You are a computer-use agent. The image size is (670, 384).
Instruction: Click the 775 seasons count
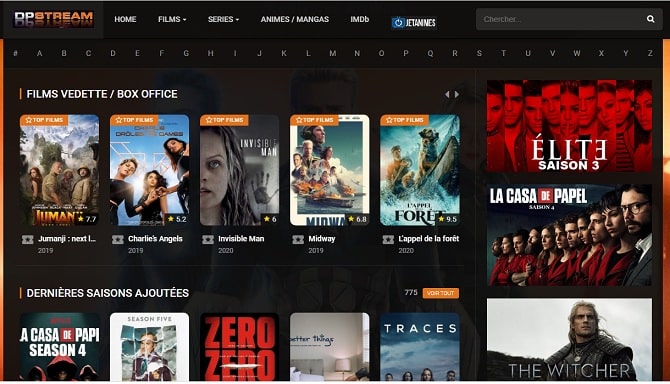point(411,293)
